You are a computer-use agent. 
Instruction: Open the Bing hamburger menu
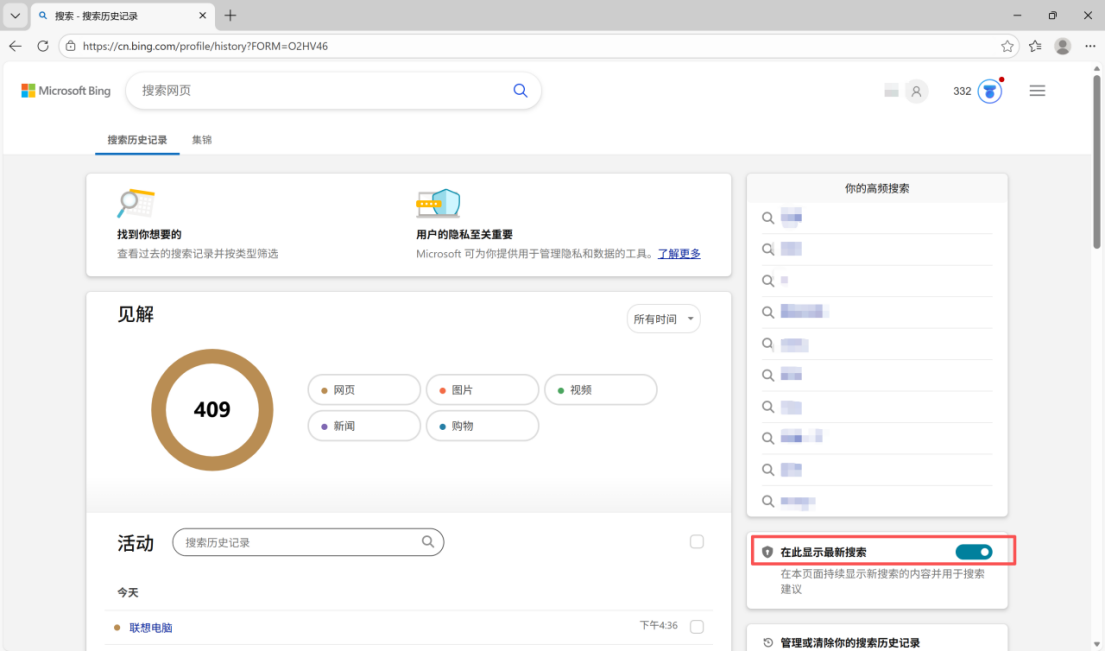[x=1037, y=91]
